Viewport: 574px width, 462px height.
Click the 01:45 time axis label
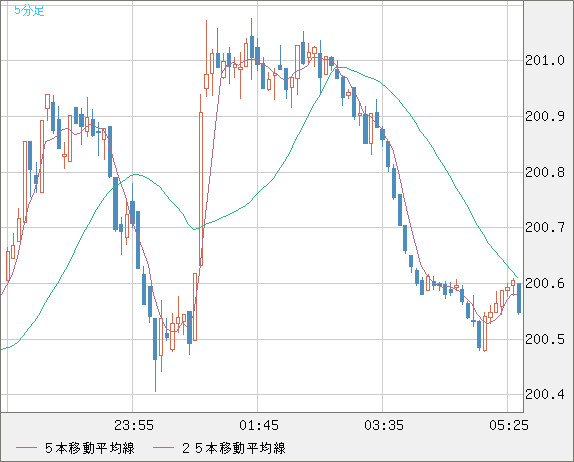click(x=259, y=425)
